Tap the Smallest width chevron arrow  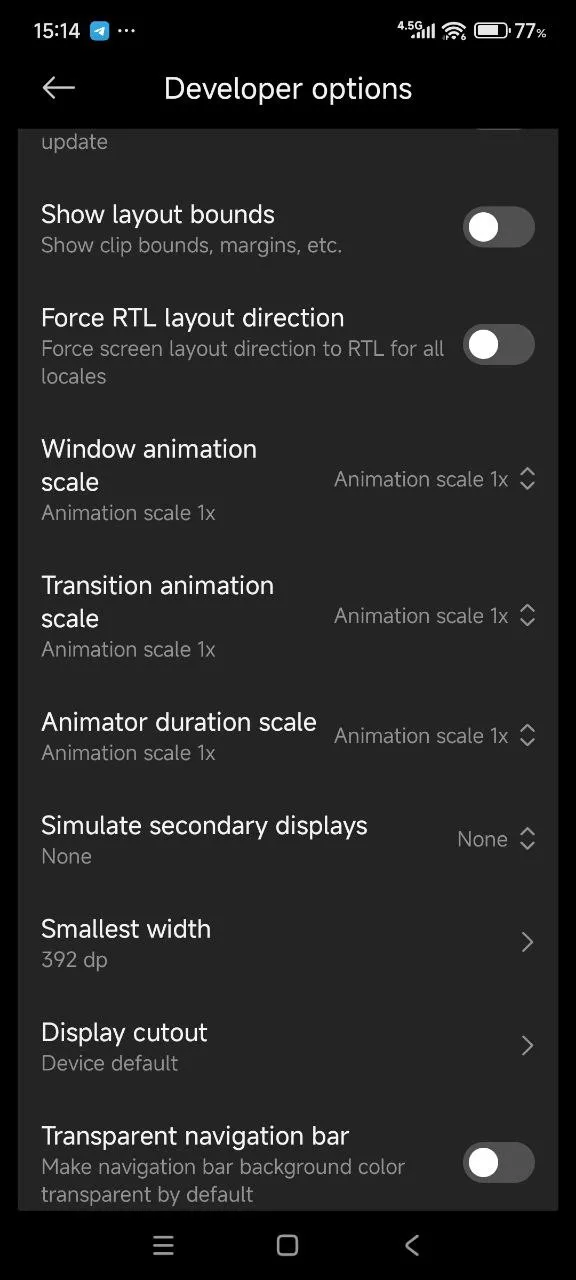pos(527,942)
